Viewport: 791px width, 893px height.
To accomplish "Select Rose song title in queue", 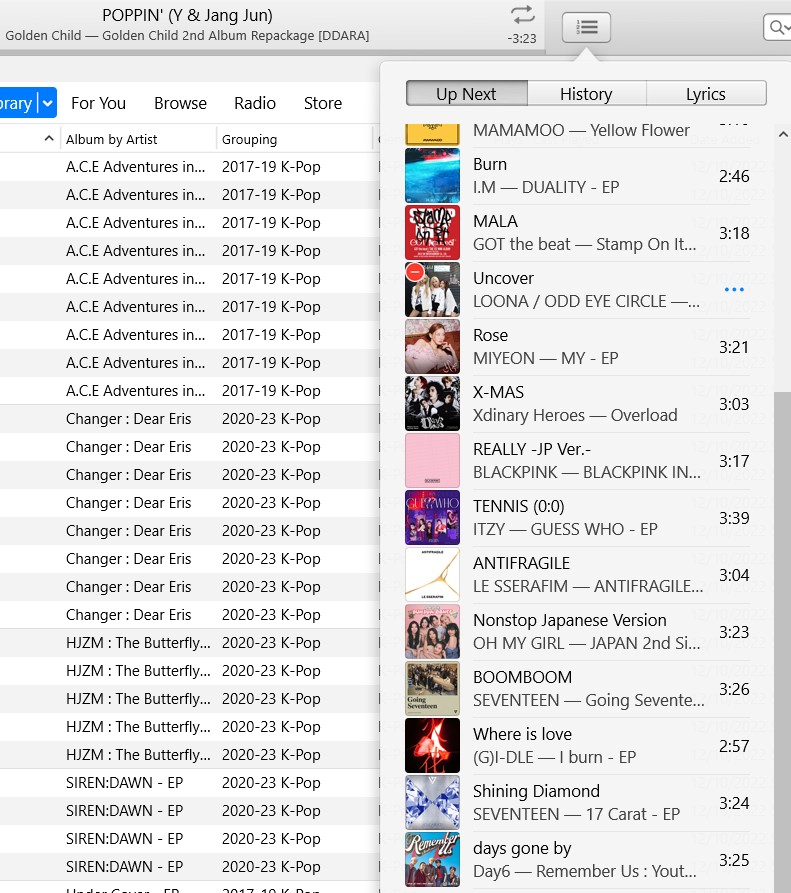I will 490,335.
